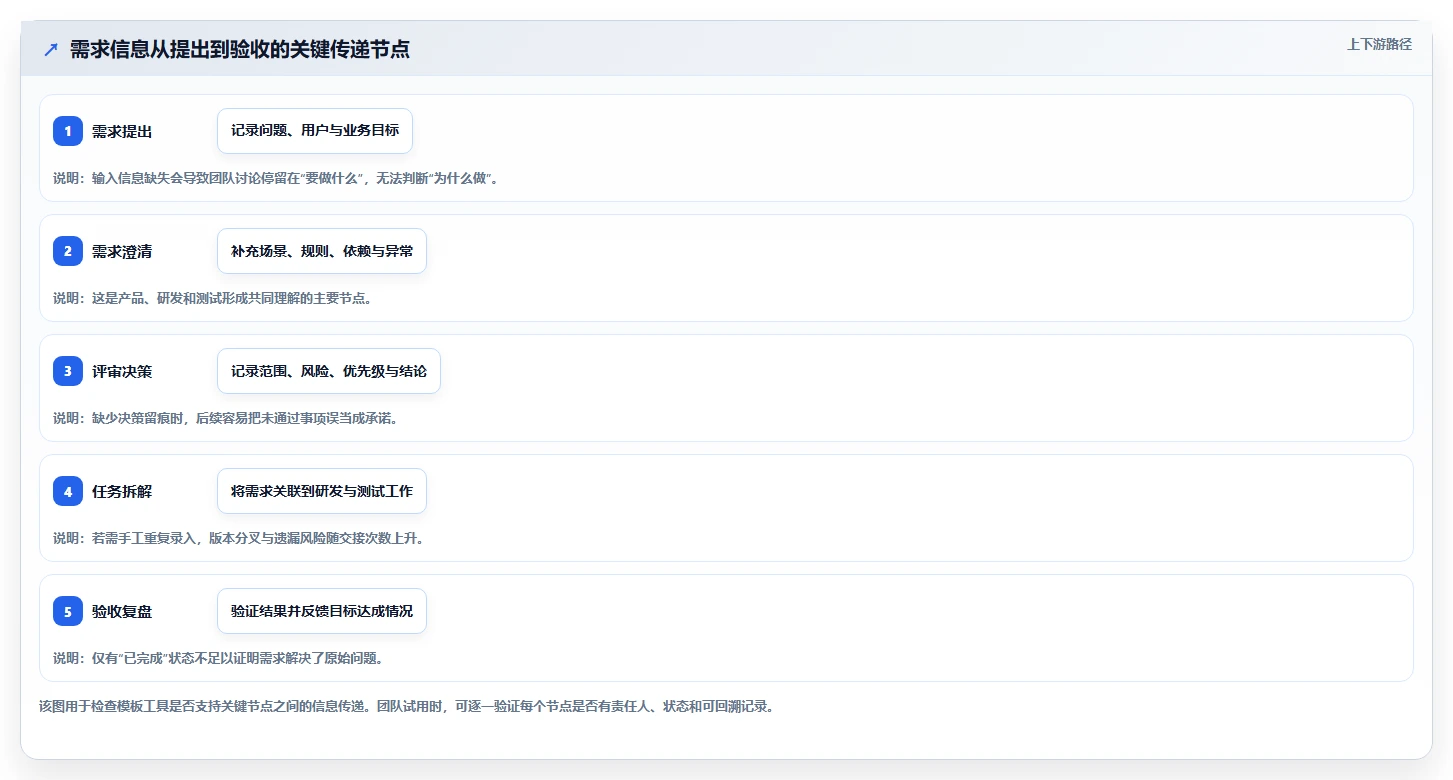Click the note starting 输入信息缺失会导致团队讨论
The width and height of the screenshot is (1453, 780).
click(x=276, y=178)
